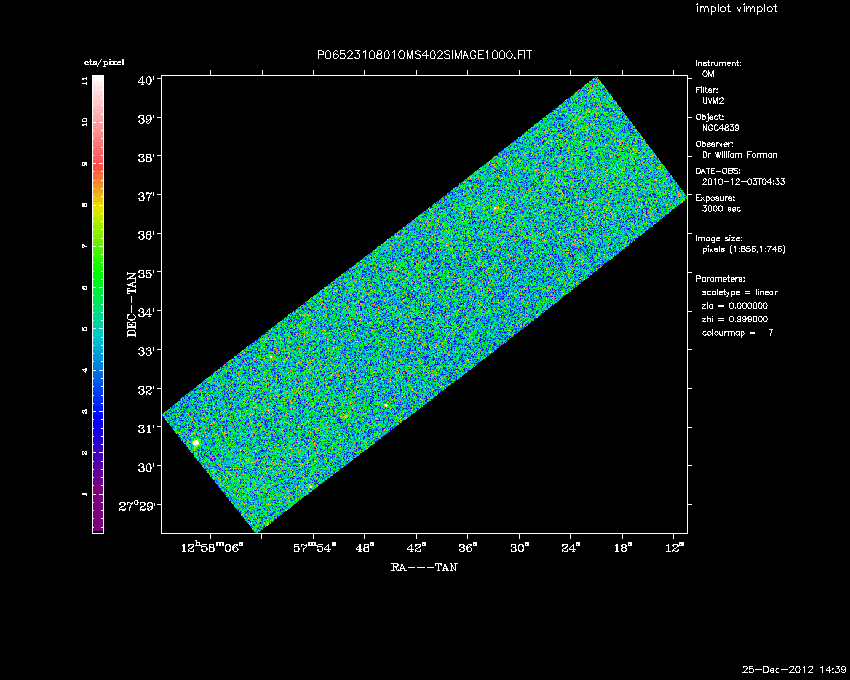The width and height of the screenshot is (850, 680).
Task: Click the 27°29' declination tick label
Action: 138,506
